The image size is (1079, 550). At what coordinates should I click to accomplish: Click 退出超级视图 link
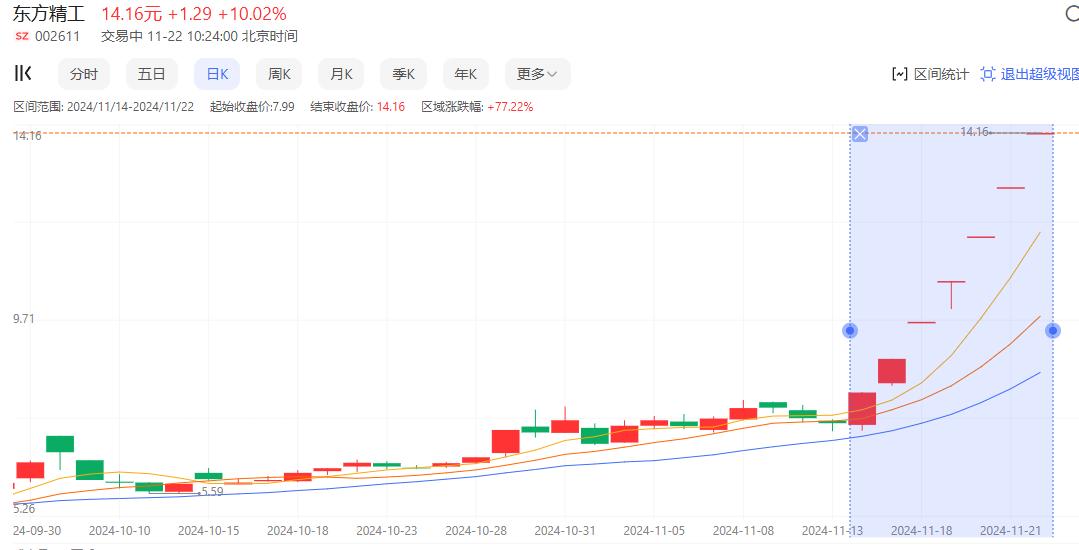(x=1039, y=74)
